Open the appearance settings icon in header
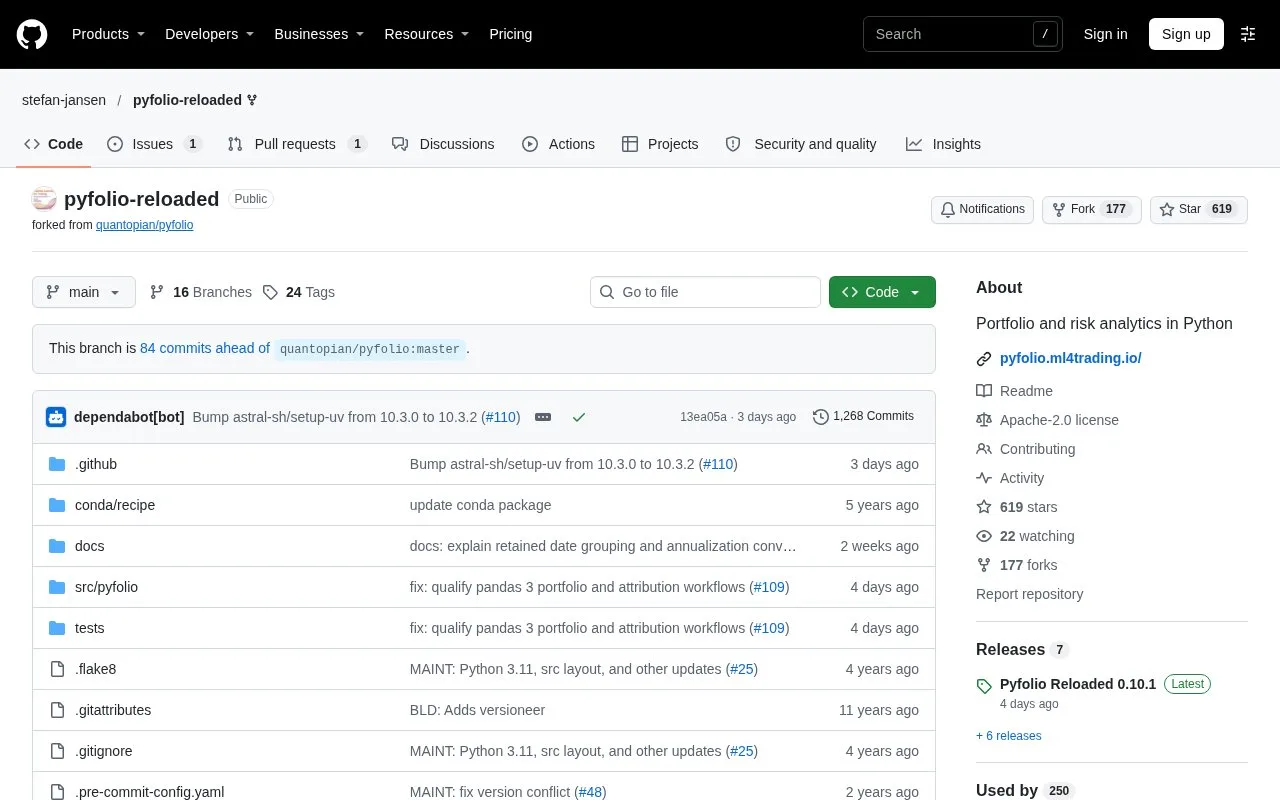The height and width of the screenshot is (800, 1280). click(1248, 34)
